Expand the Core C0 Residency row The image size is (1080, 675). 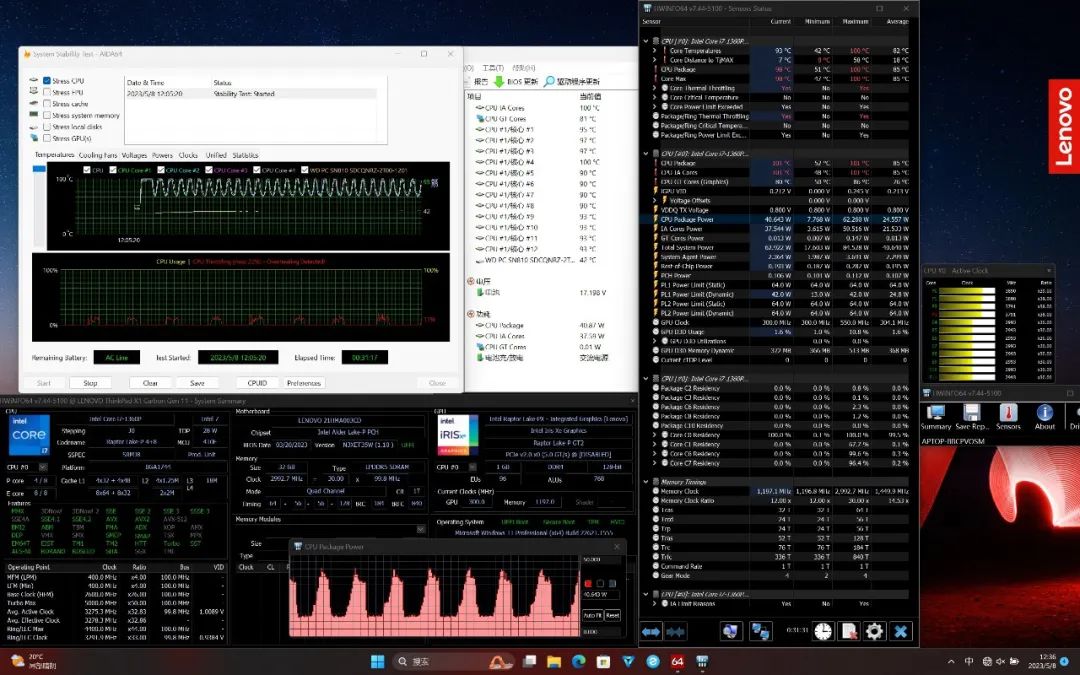pos(655,435)
